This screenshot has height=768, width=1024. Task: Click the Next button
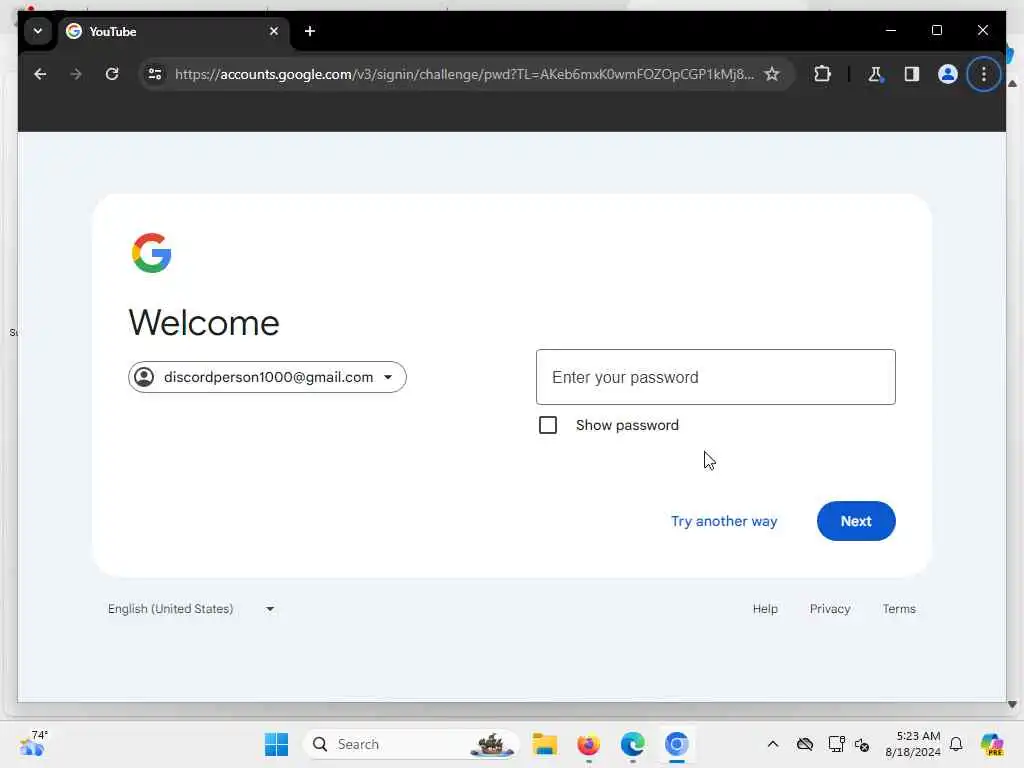(856, 521)
